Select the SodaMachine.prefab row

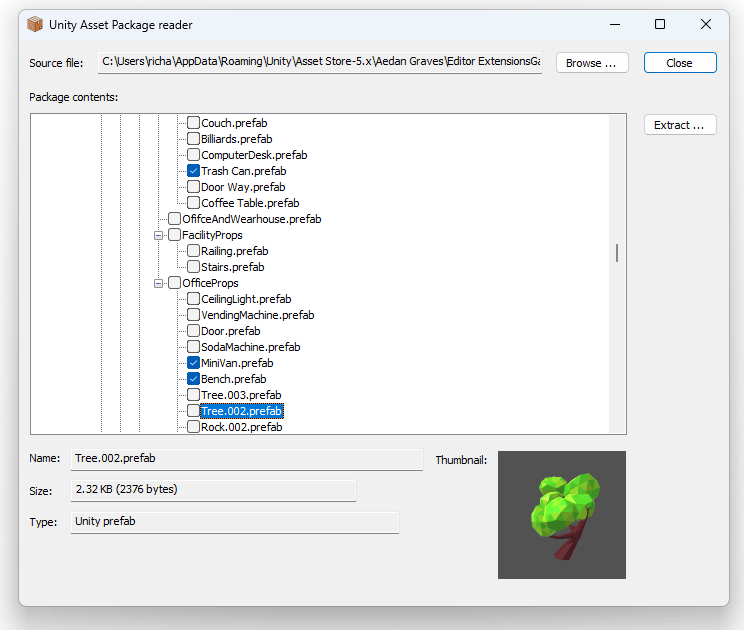pyautogui.click(x=251, y=347)
